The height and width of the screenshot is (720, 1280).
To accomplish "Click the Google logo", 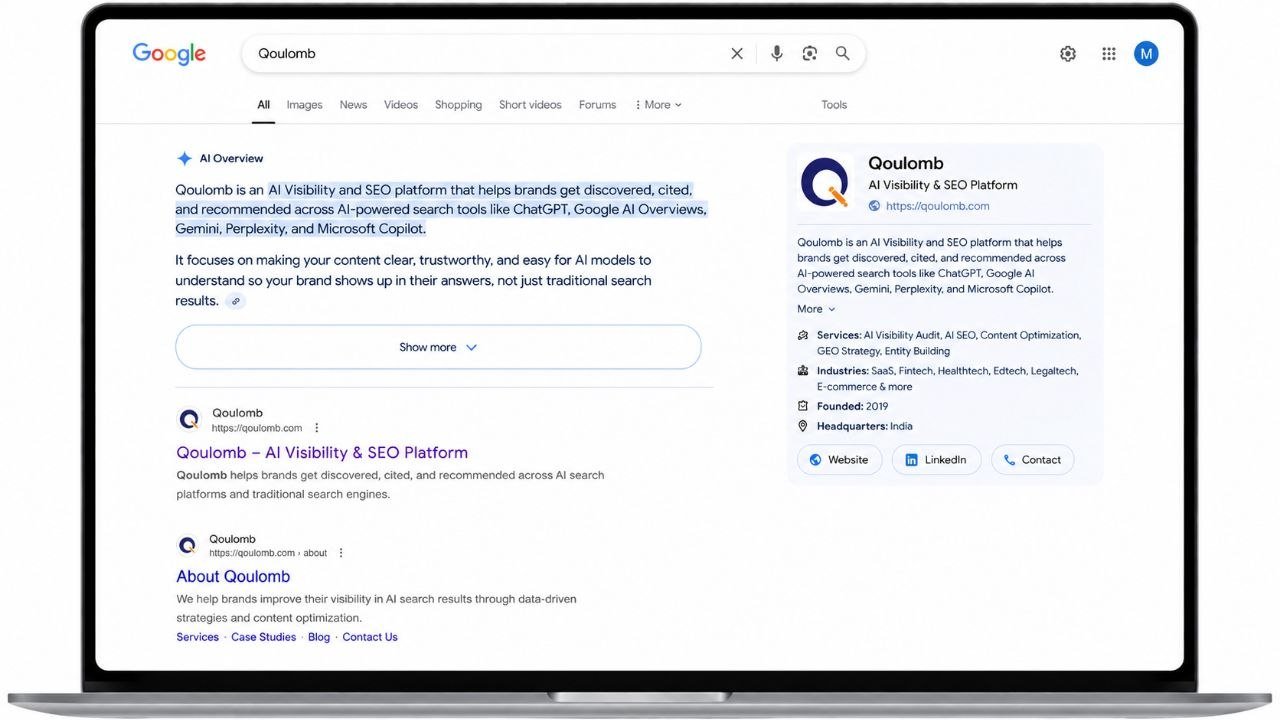I will (169, 53).
